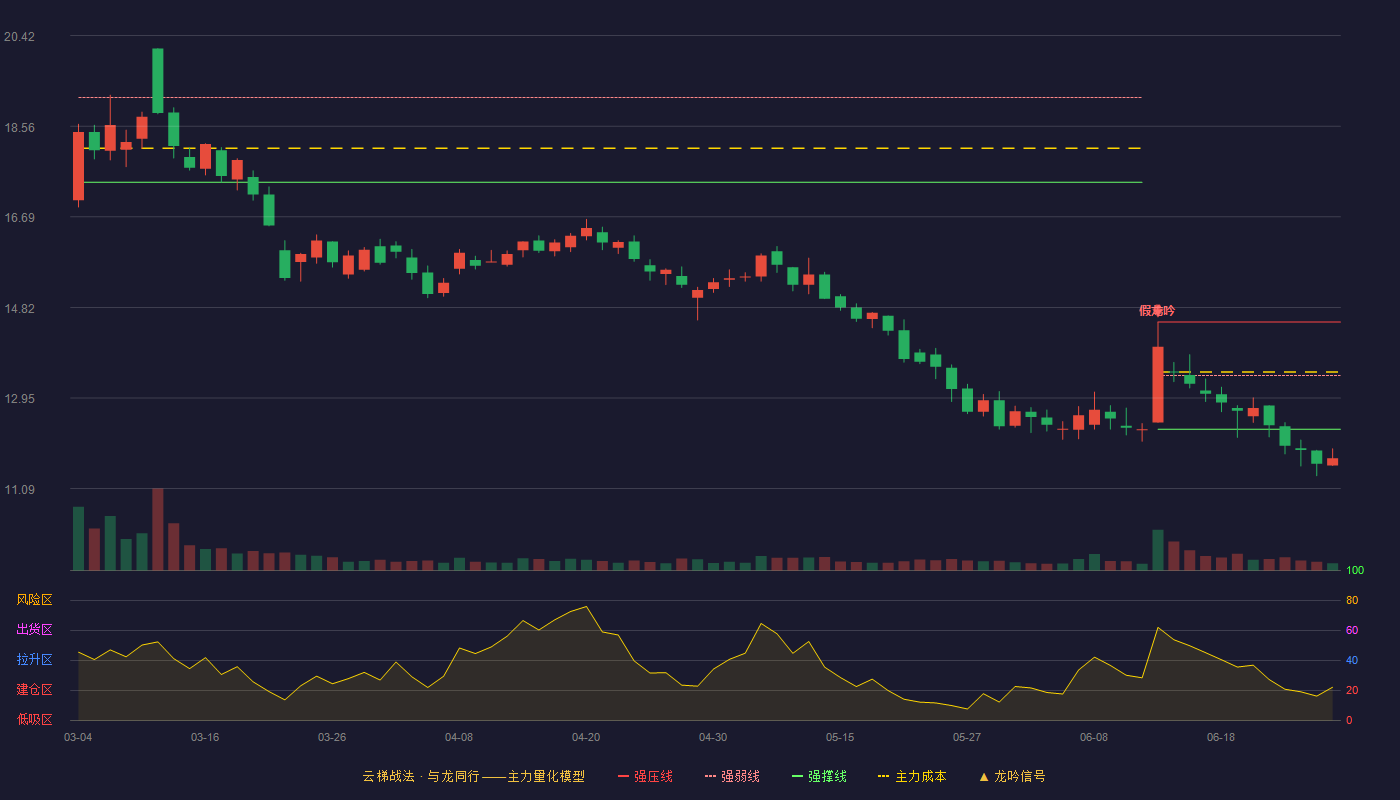Toggle the 主力成本 legend series

click(x=912, y=776)
